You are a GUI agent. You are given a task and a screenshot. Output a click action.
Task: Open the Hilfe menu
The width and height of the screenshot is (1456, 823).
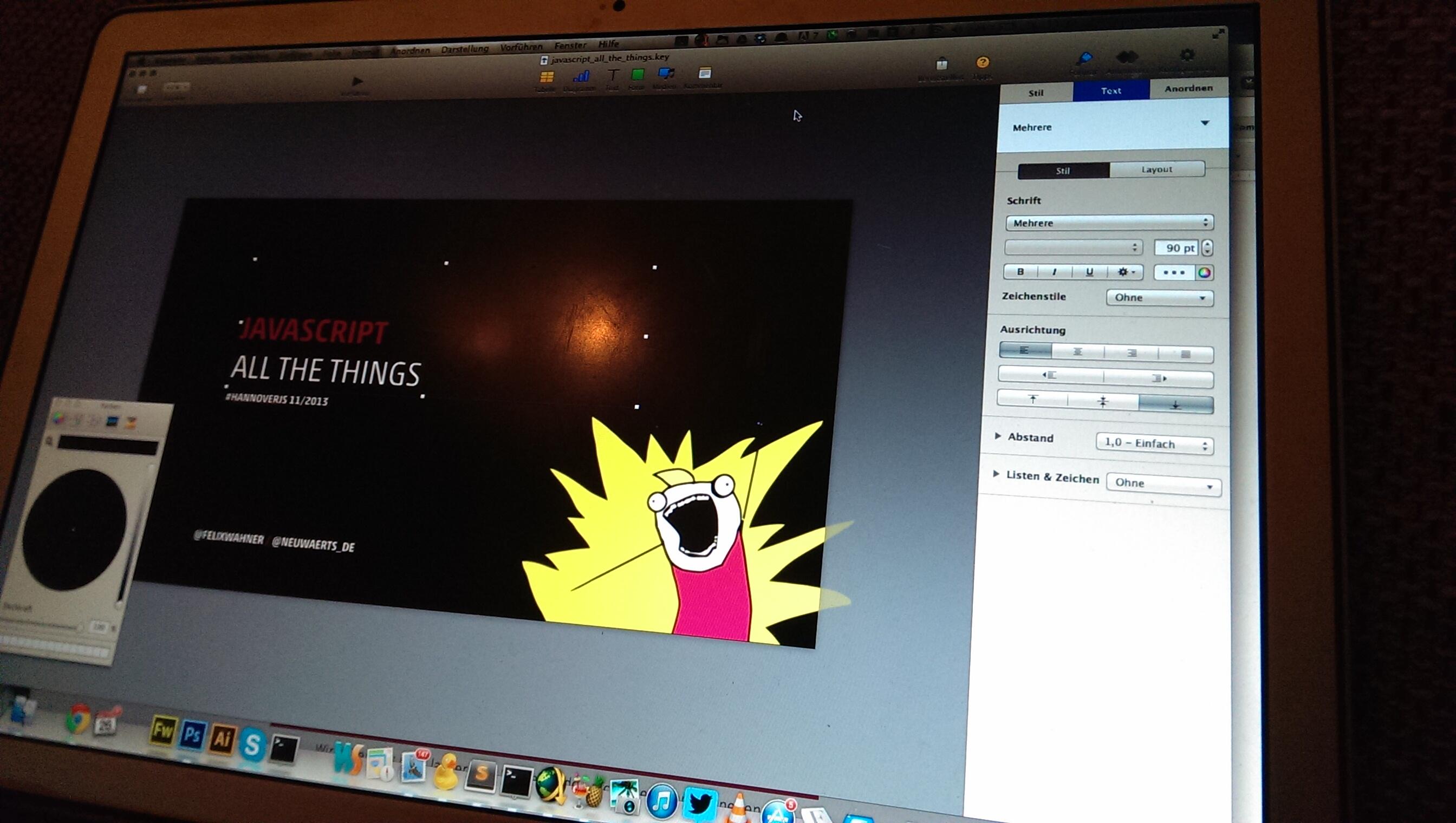(x=608, y=44)
